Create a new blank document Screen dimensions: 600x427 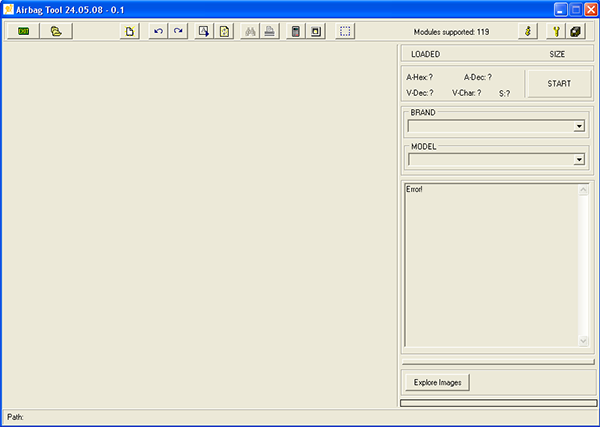(x=130, y=31)
